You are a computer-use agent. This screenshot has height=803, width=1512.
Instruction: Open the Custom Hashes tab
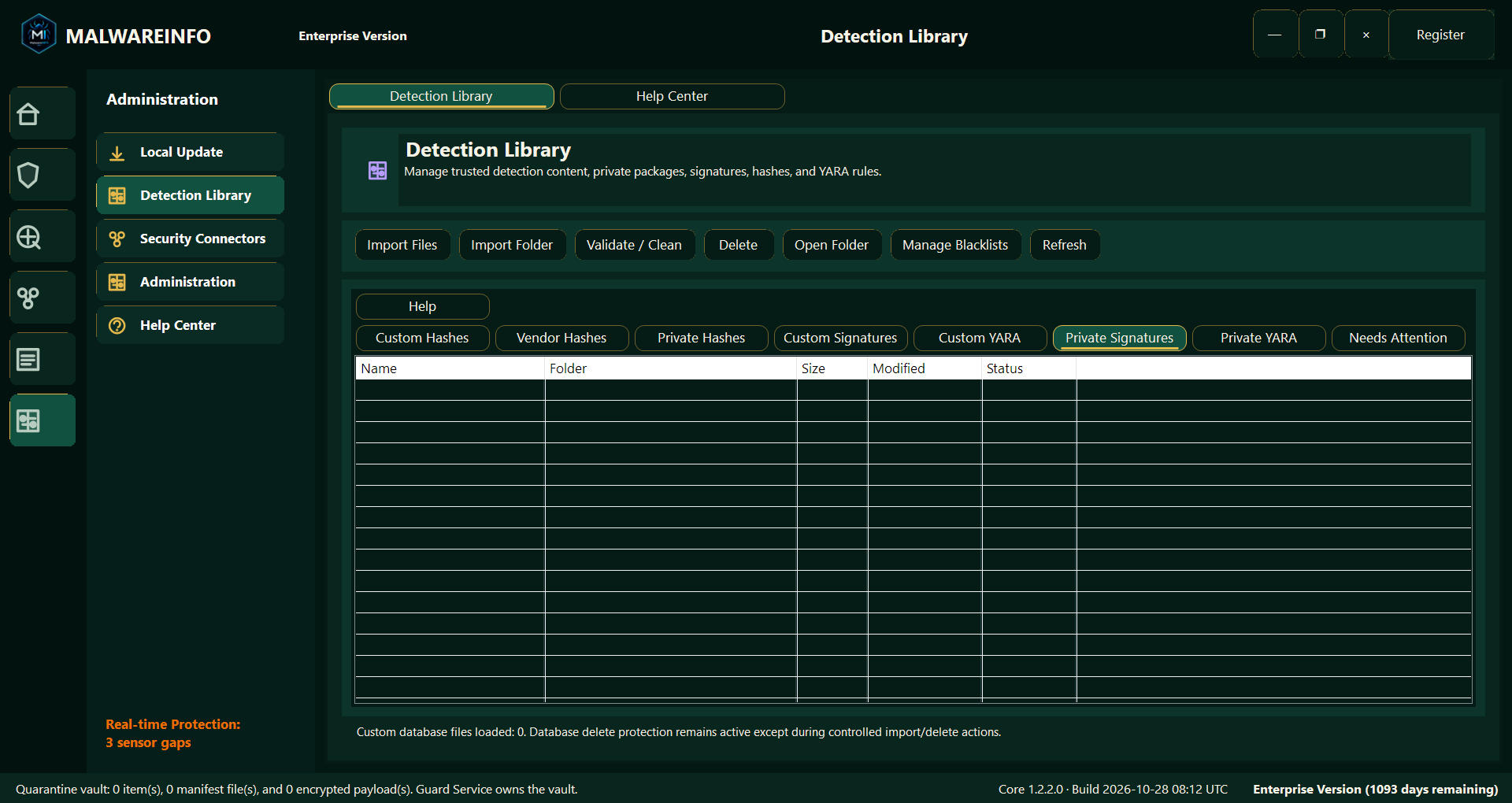pos(423,338)
